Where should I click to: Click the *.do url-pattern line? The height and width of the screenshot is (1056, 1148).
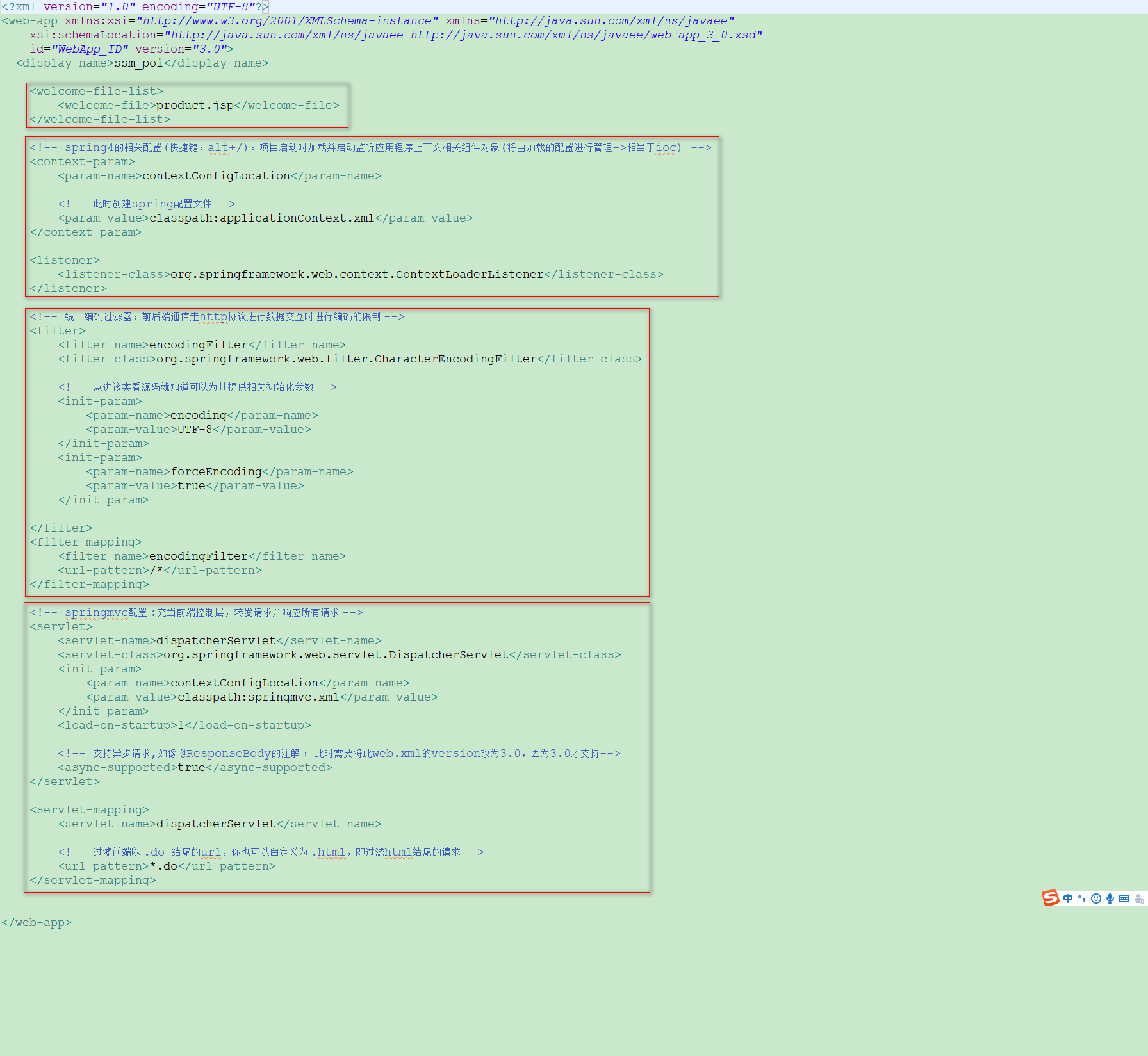coord(167,866)
